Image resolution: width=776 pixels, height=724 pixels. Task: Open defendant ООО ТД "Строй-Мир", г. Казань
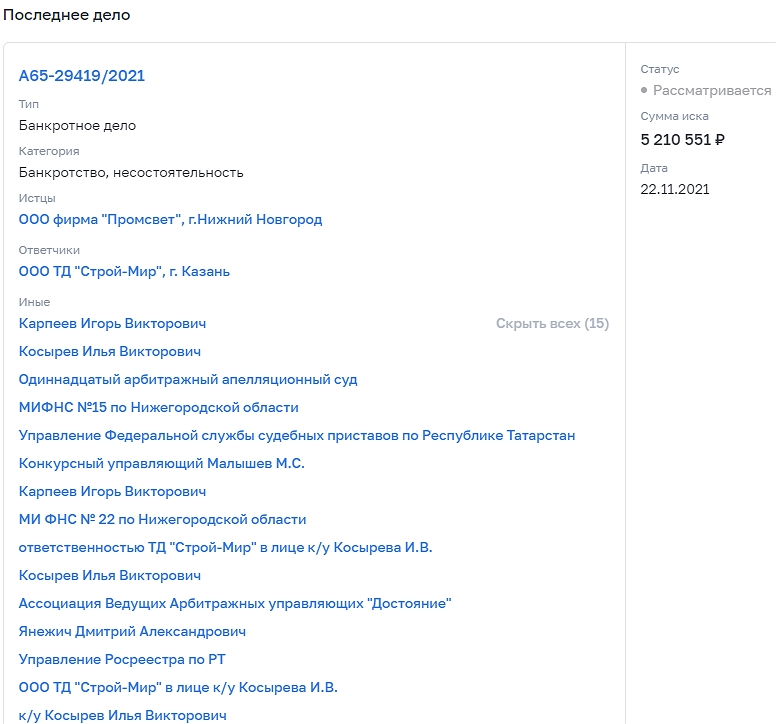point(124,271)
